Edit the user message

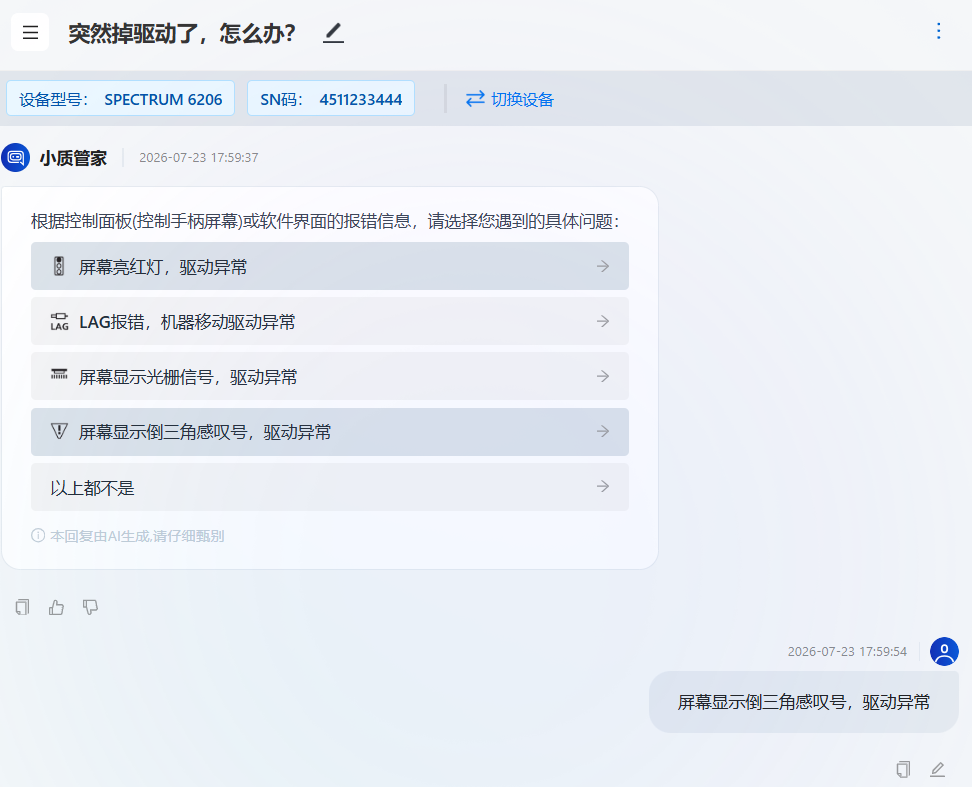937,770
